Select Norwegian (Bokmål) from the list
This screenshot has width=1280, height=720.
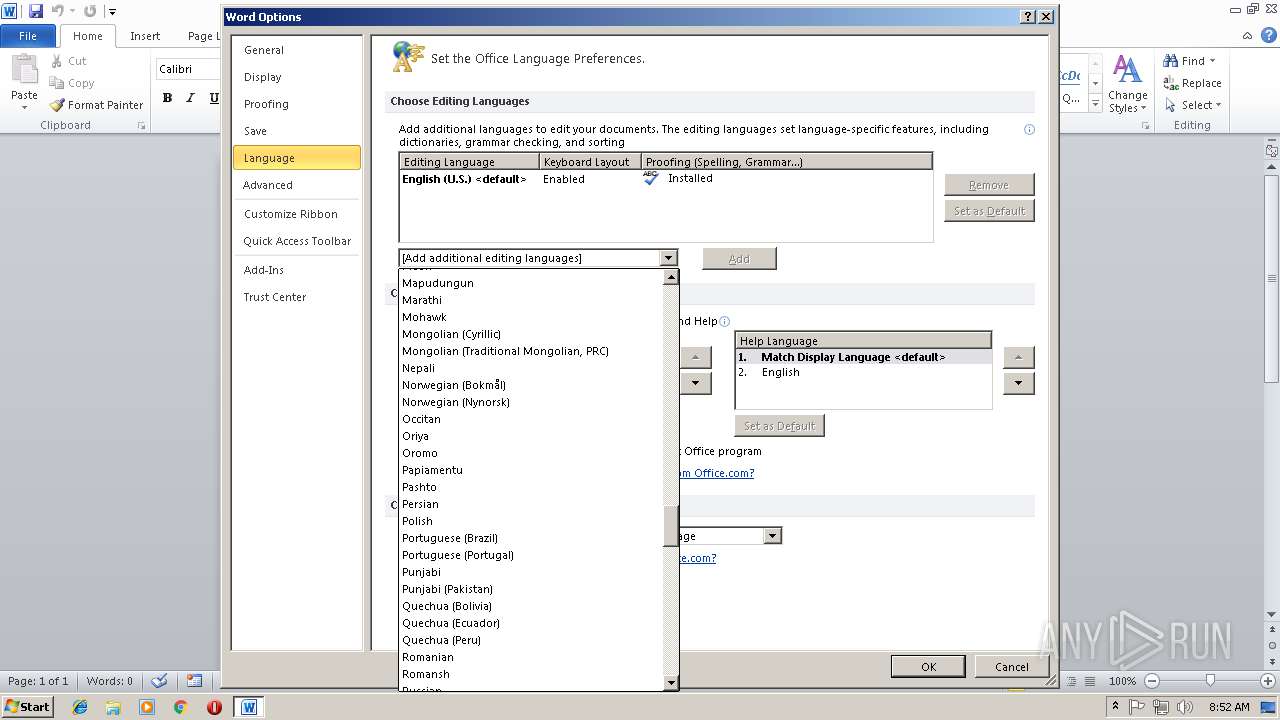531,385
